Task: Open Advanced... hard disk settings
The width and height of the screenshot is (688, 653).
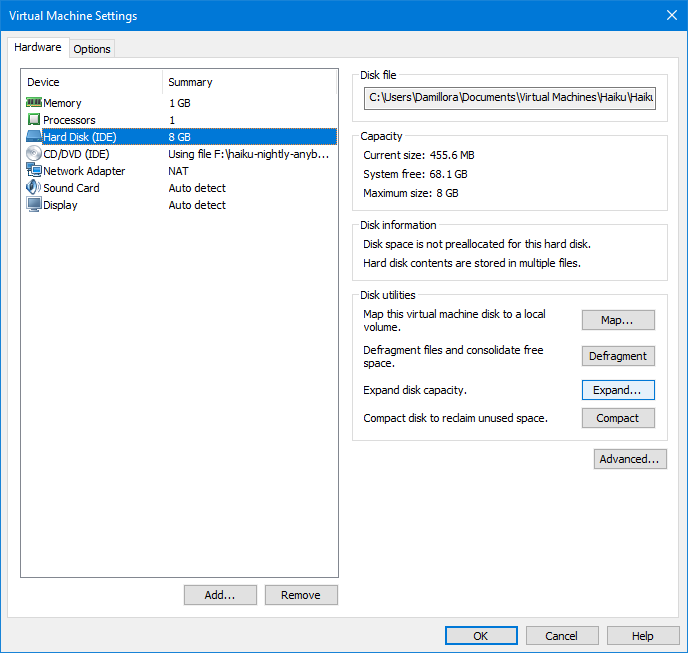Action: pyautogui.click(x=629, y=459)
